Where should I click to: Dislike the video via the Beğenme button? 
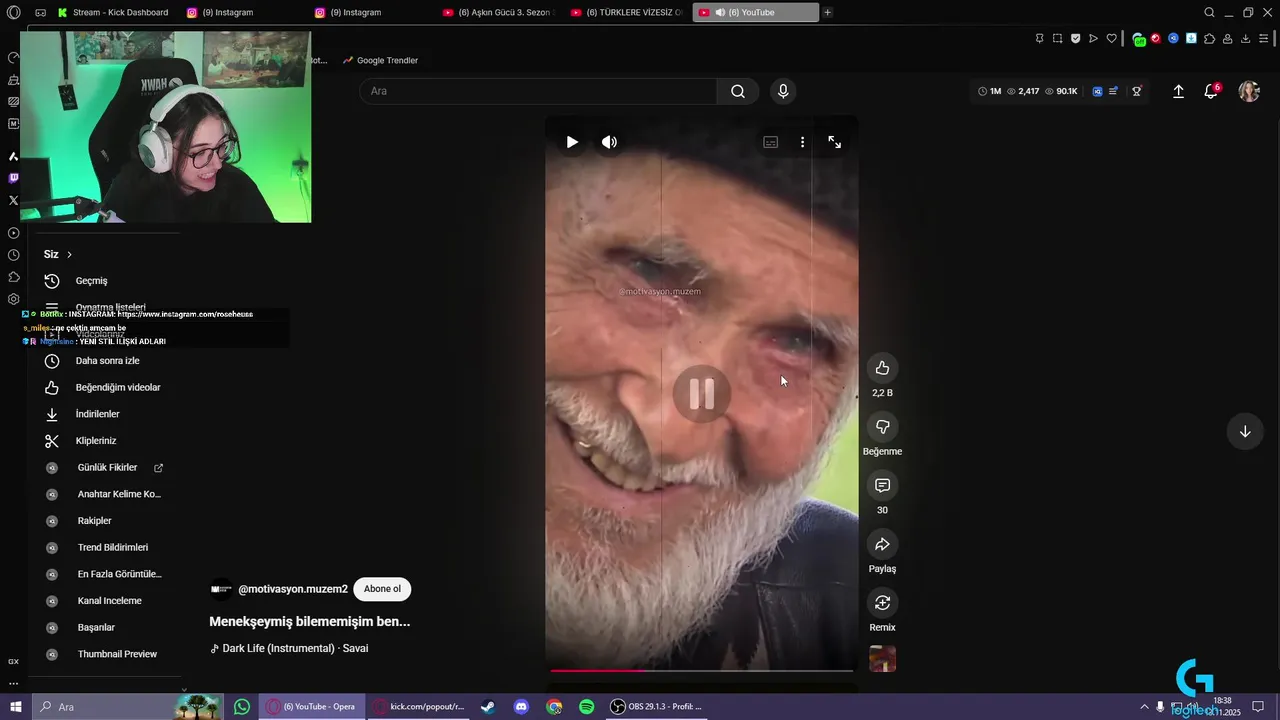click(882, 427)
